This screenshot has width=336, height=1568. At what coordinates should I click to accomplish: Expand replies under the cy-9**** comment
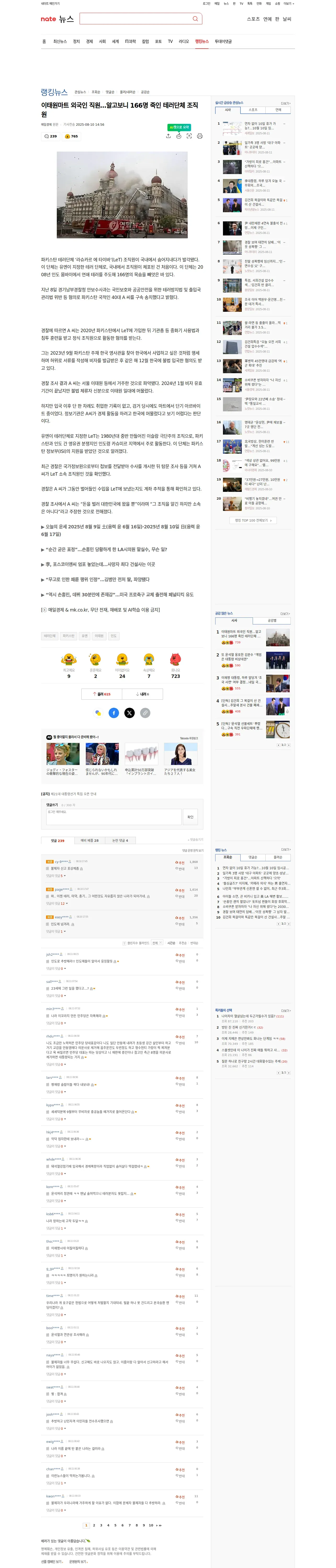[x=55, y=876]
